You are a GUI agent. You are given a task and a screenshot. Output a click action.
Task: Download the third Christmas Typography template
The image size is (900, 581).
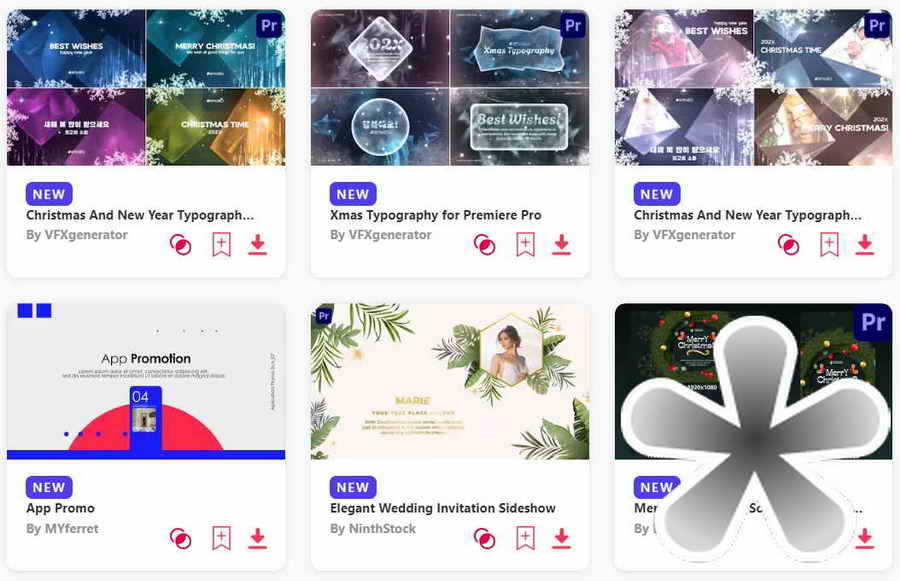click(865, 245)
